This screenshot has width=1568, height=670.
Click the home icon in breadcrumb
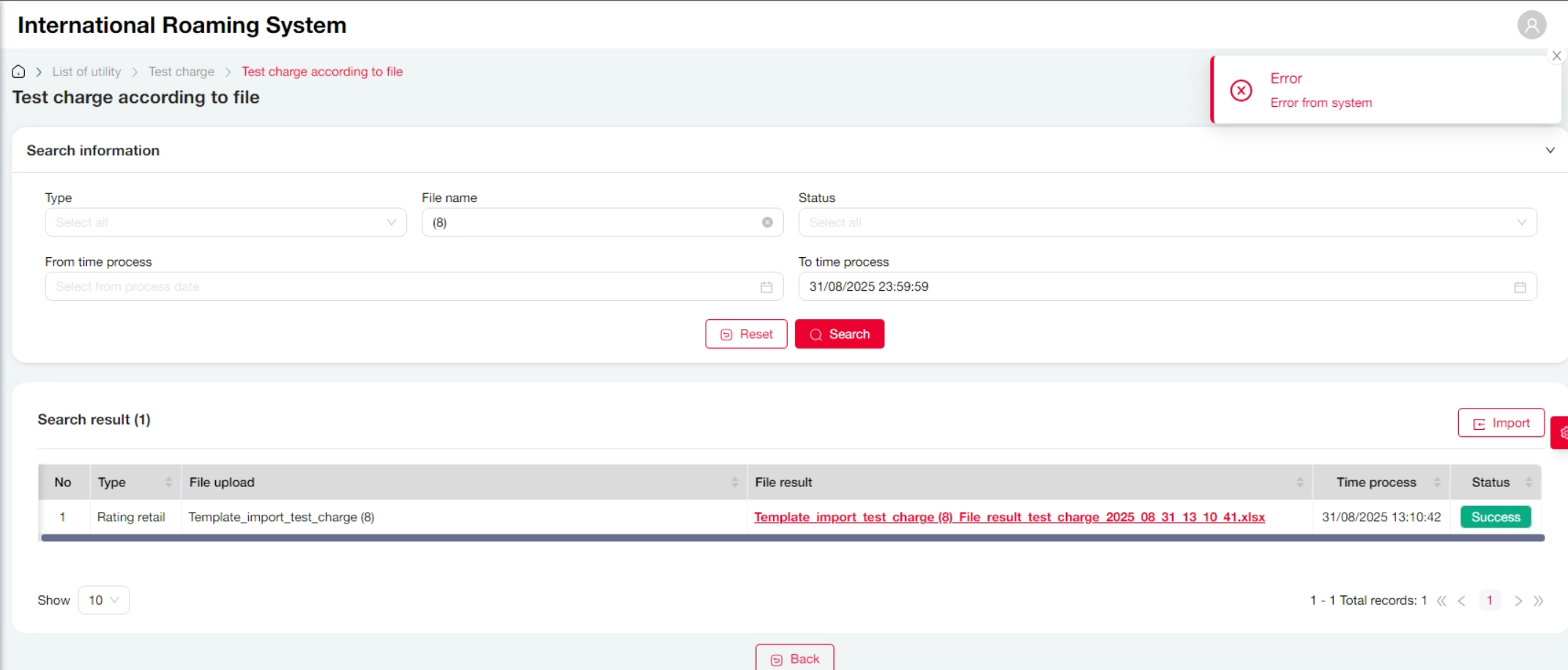point(18,72)
